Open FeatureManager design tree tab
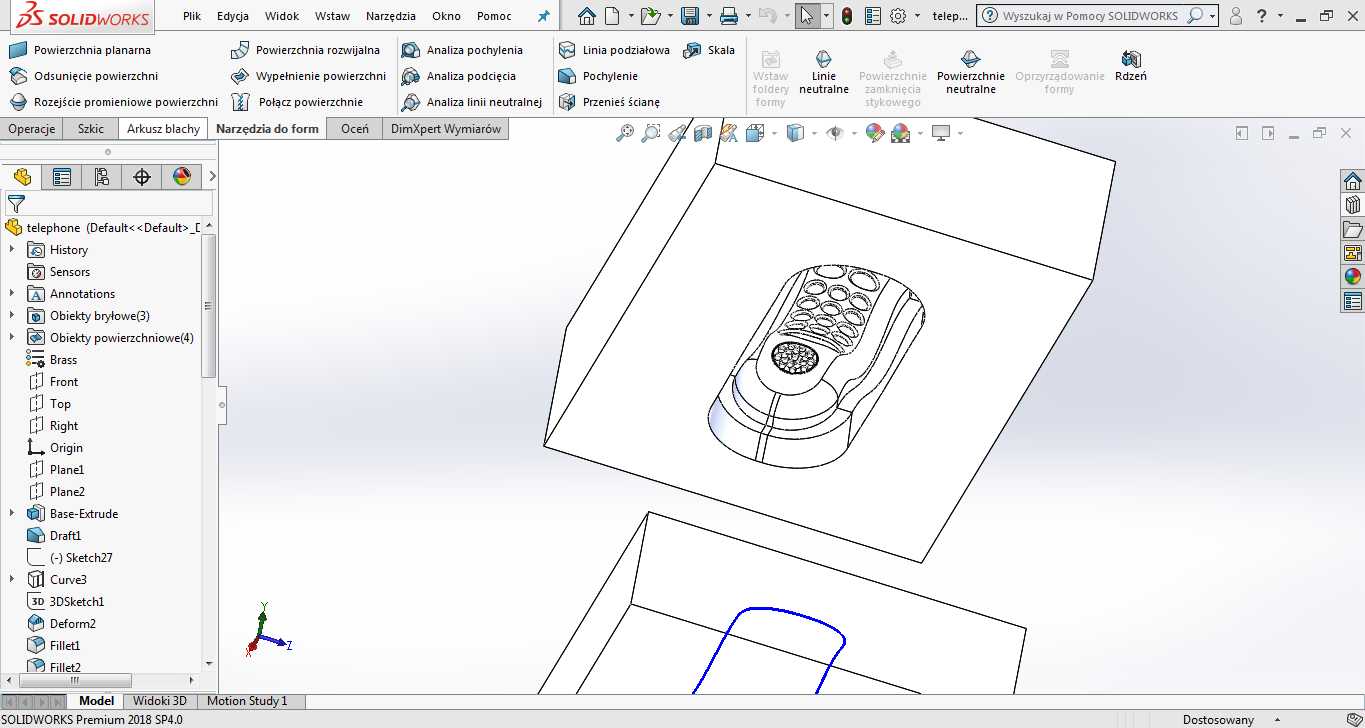The height and width of the screenshot is (728, 1365). [22, 177]
